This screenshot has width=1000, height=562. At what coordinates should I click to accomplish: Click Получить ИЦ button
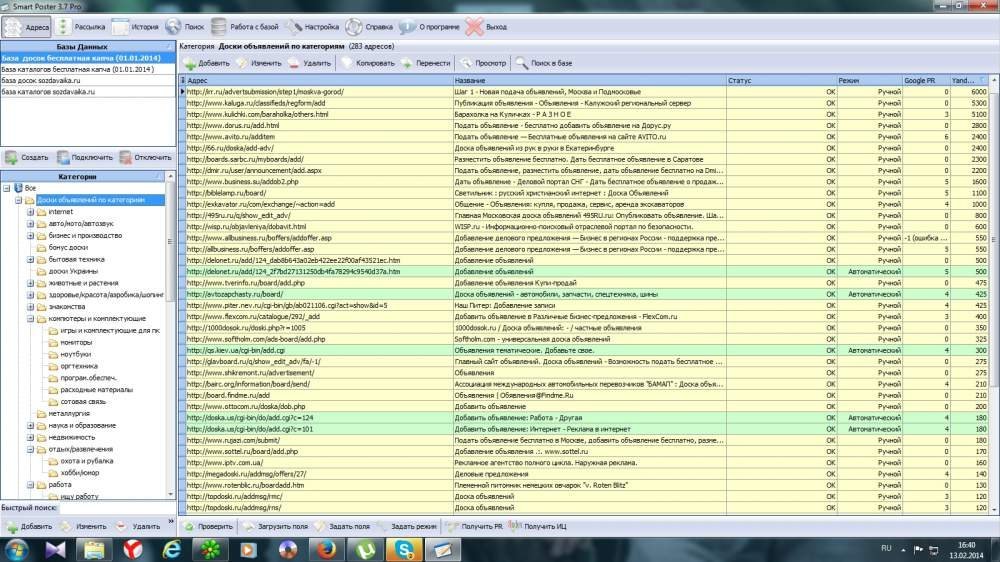coord(538,526)
